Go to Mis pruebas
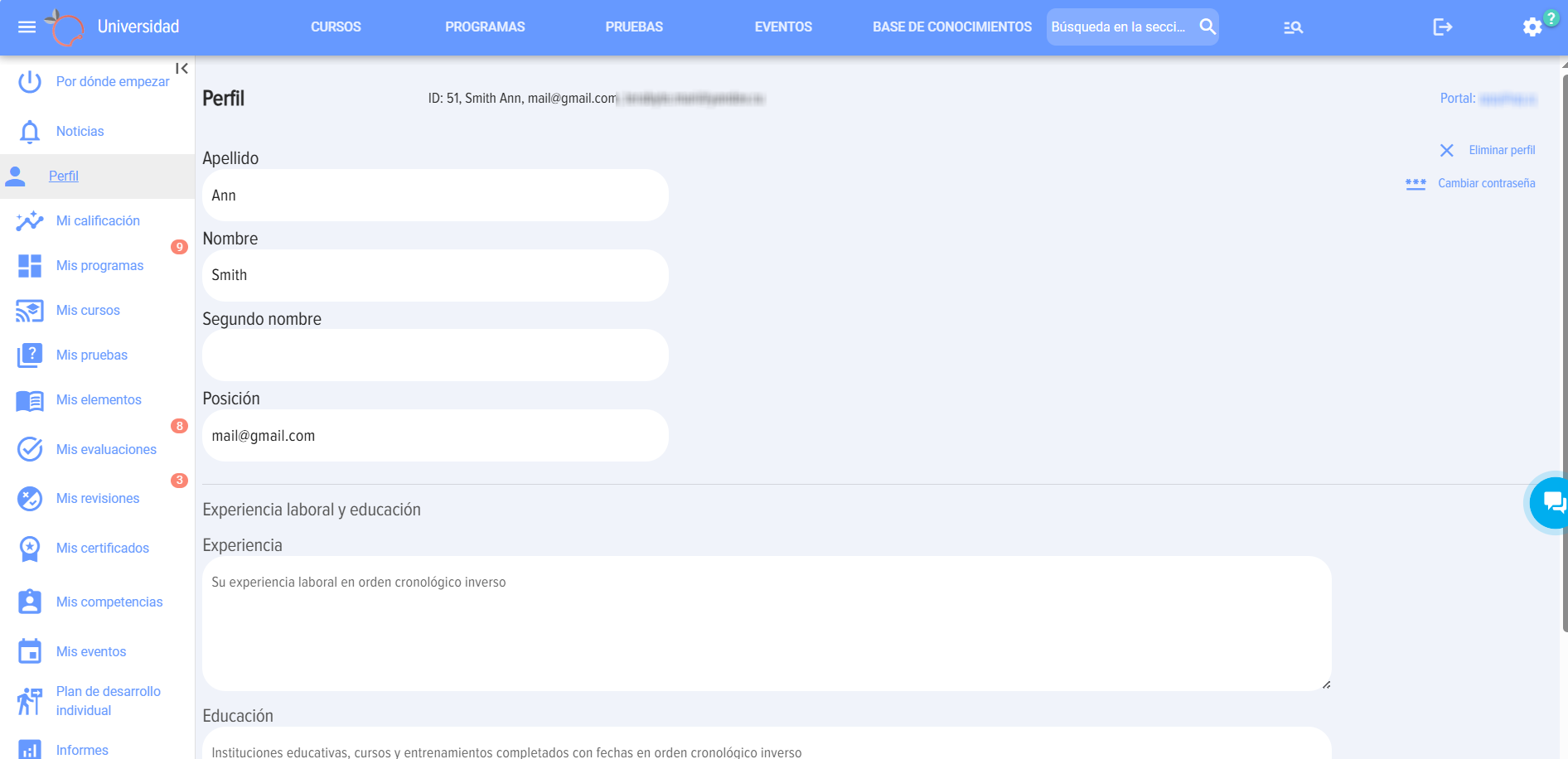Viewport: 1568px width, 759px height. (x=92, y=355)
